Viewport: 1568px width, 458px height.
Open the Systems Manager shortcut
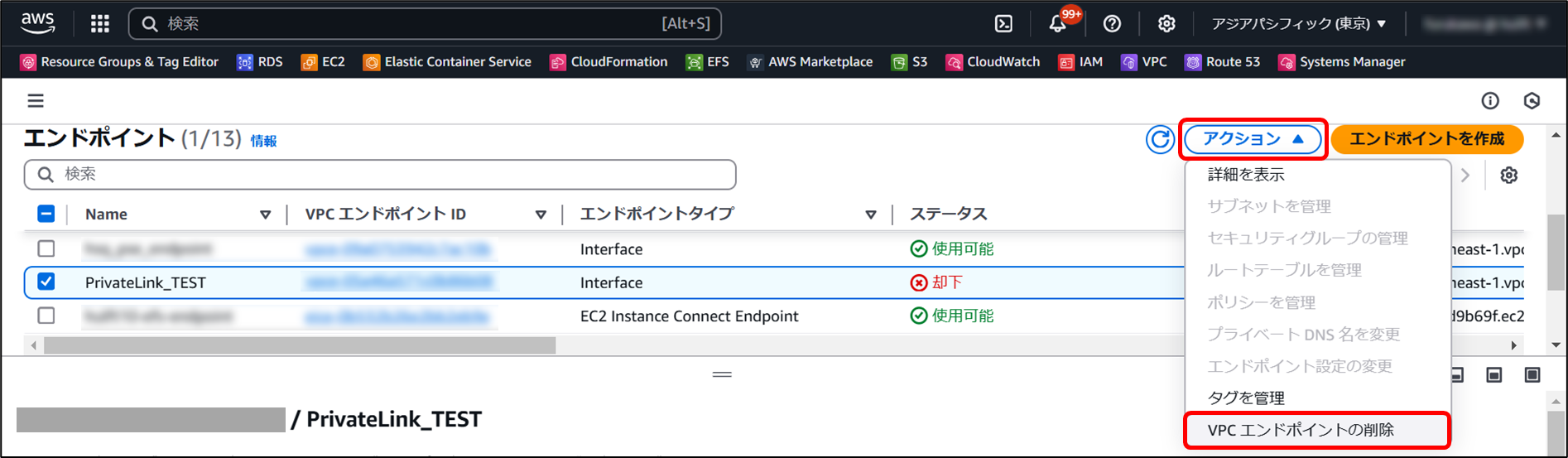coord(1342,62)
